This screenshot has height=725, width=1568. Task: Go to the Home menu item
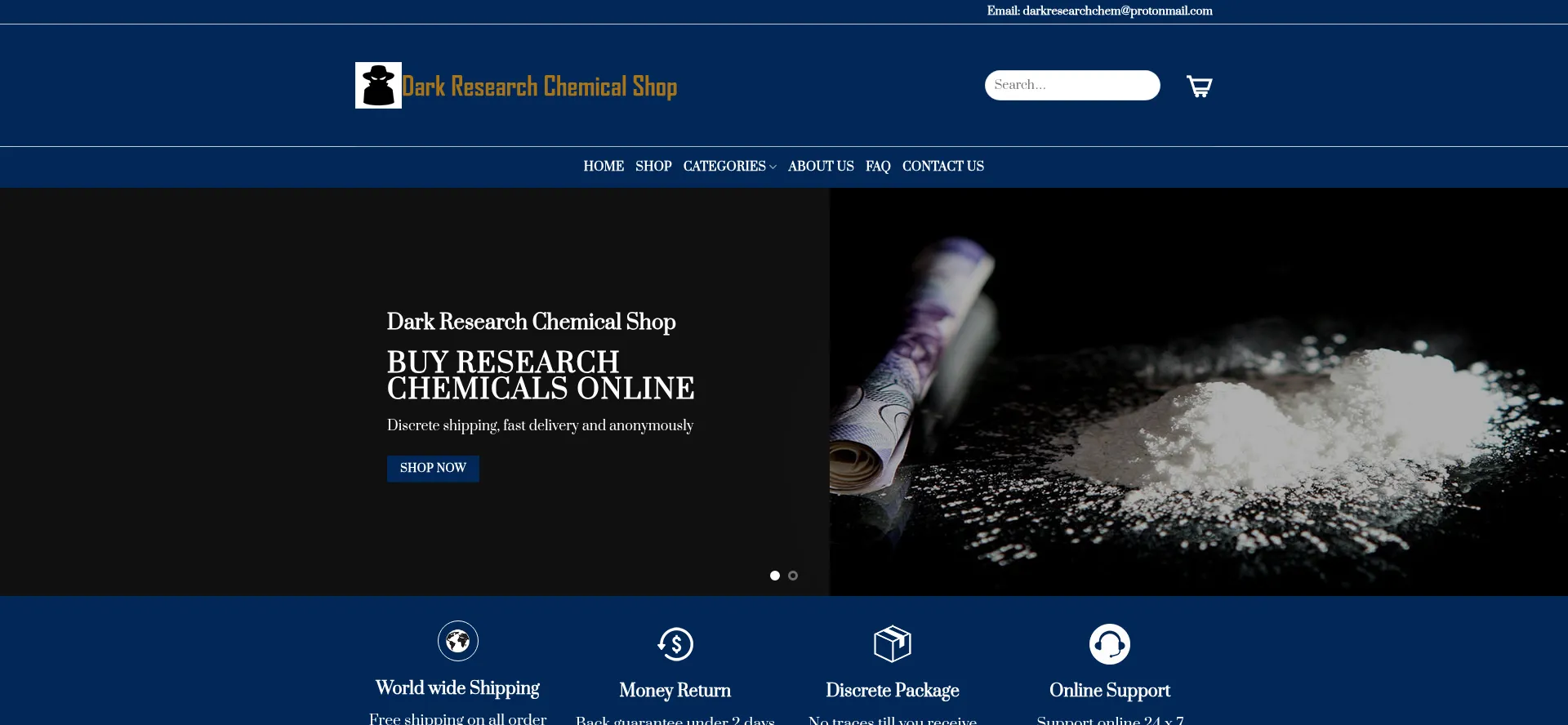click(x=604, y=167)
